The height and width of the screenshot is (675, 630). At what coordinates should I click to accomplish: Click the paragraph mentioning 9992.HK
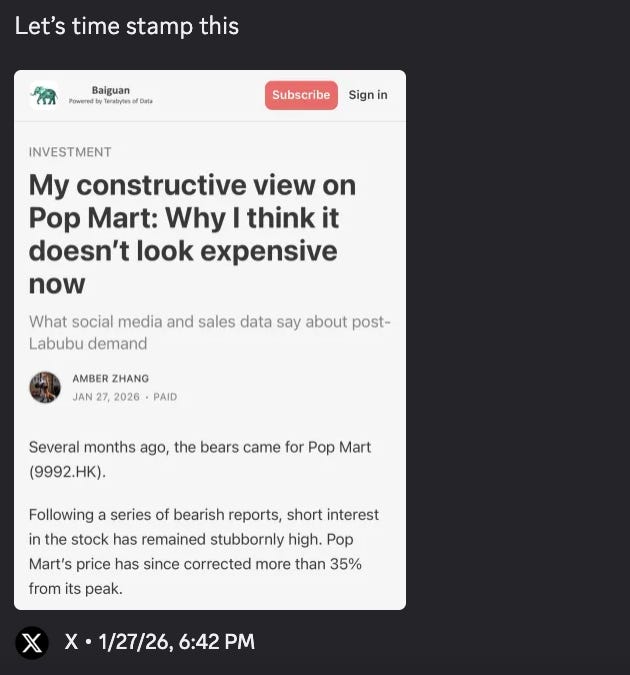pos(200,459)
